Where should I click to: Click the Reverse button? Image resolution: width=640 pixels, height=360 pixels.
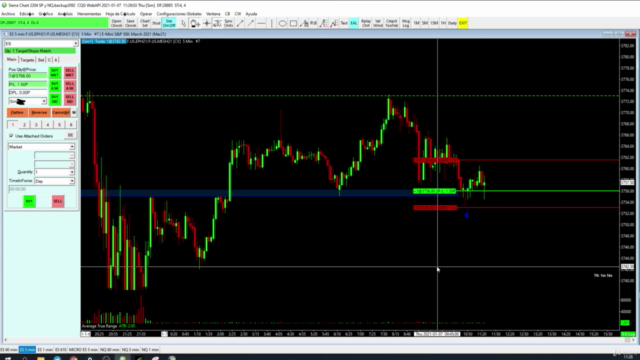[x=39, y=112]
